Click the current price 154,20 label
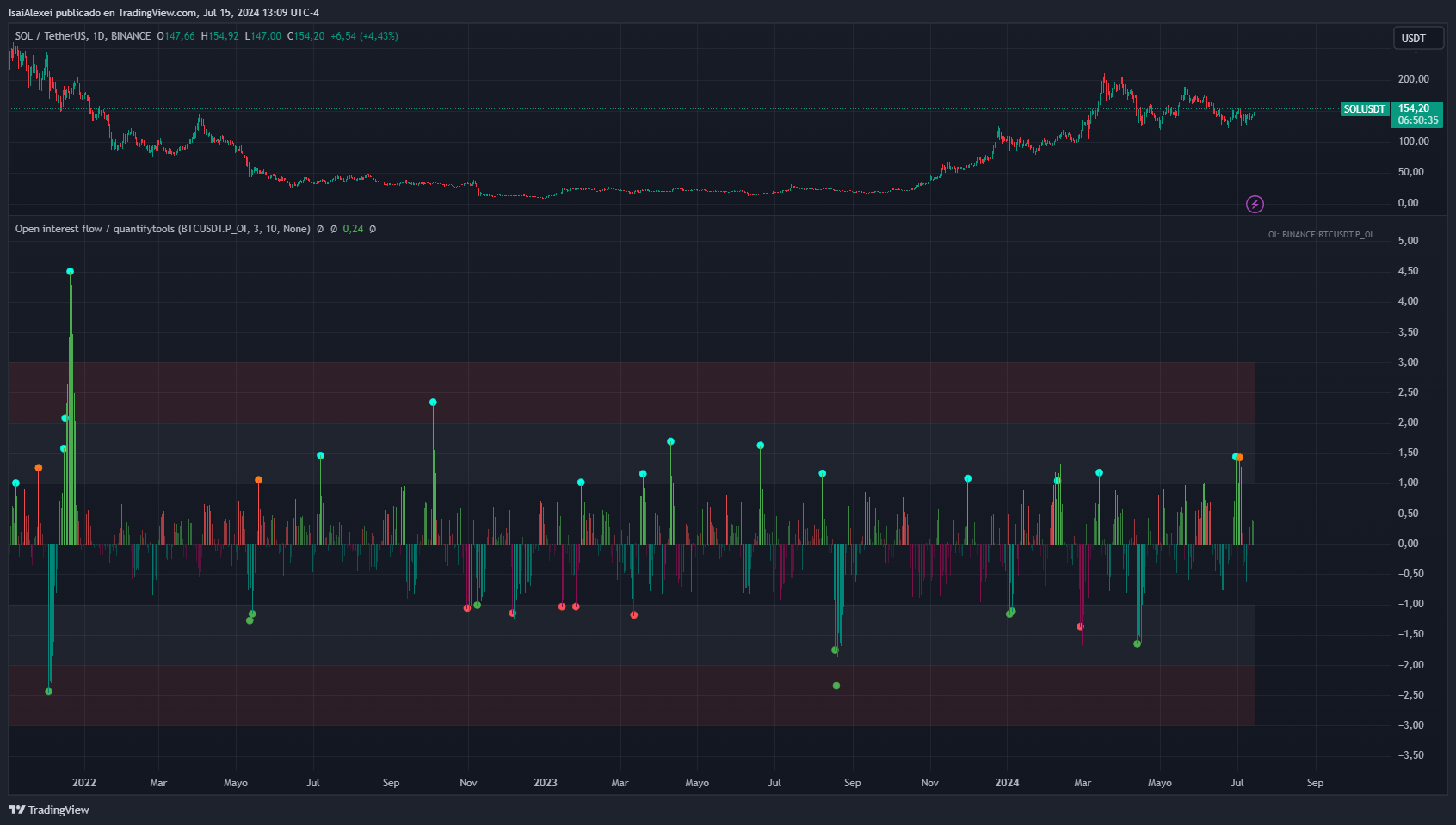This screenshot has height=825, width=1456. coord(1414,108)
